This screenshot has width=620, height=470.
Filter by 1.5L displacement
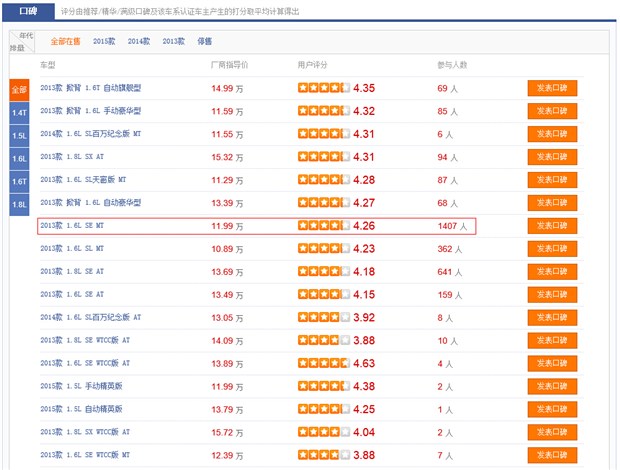click(19, 135)
